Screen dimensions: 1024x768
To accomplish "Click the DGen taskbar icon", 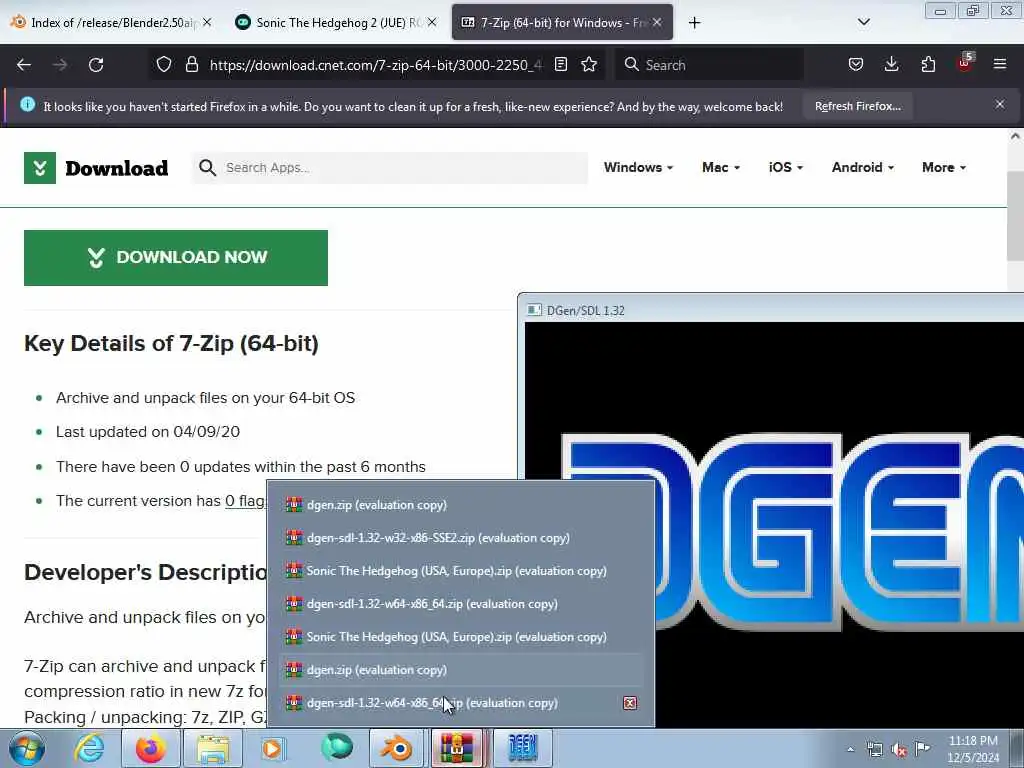I will (522, 748).
